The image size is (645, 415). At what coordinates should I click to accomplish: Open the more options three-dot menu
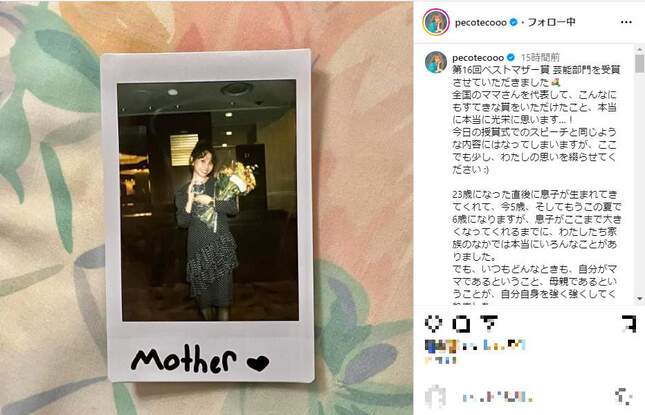coord(626,22)
